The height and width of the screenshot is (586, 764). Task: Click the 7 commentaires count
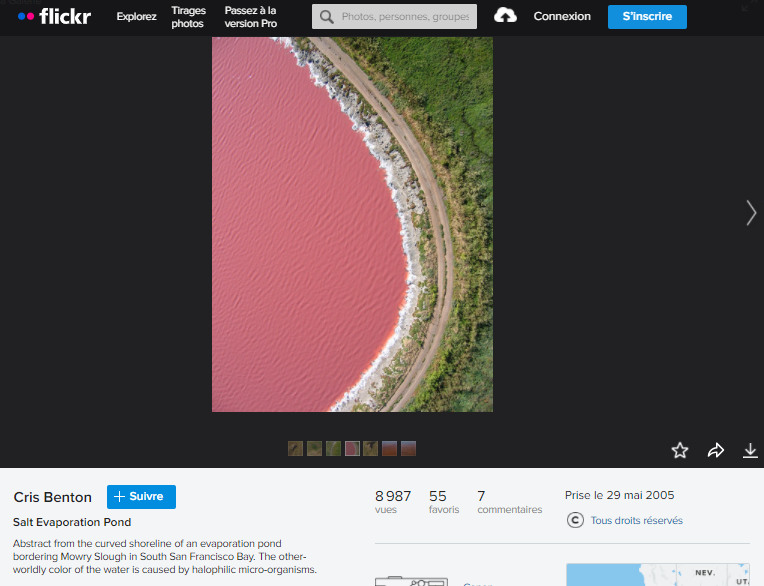coord(510,502)
